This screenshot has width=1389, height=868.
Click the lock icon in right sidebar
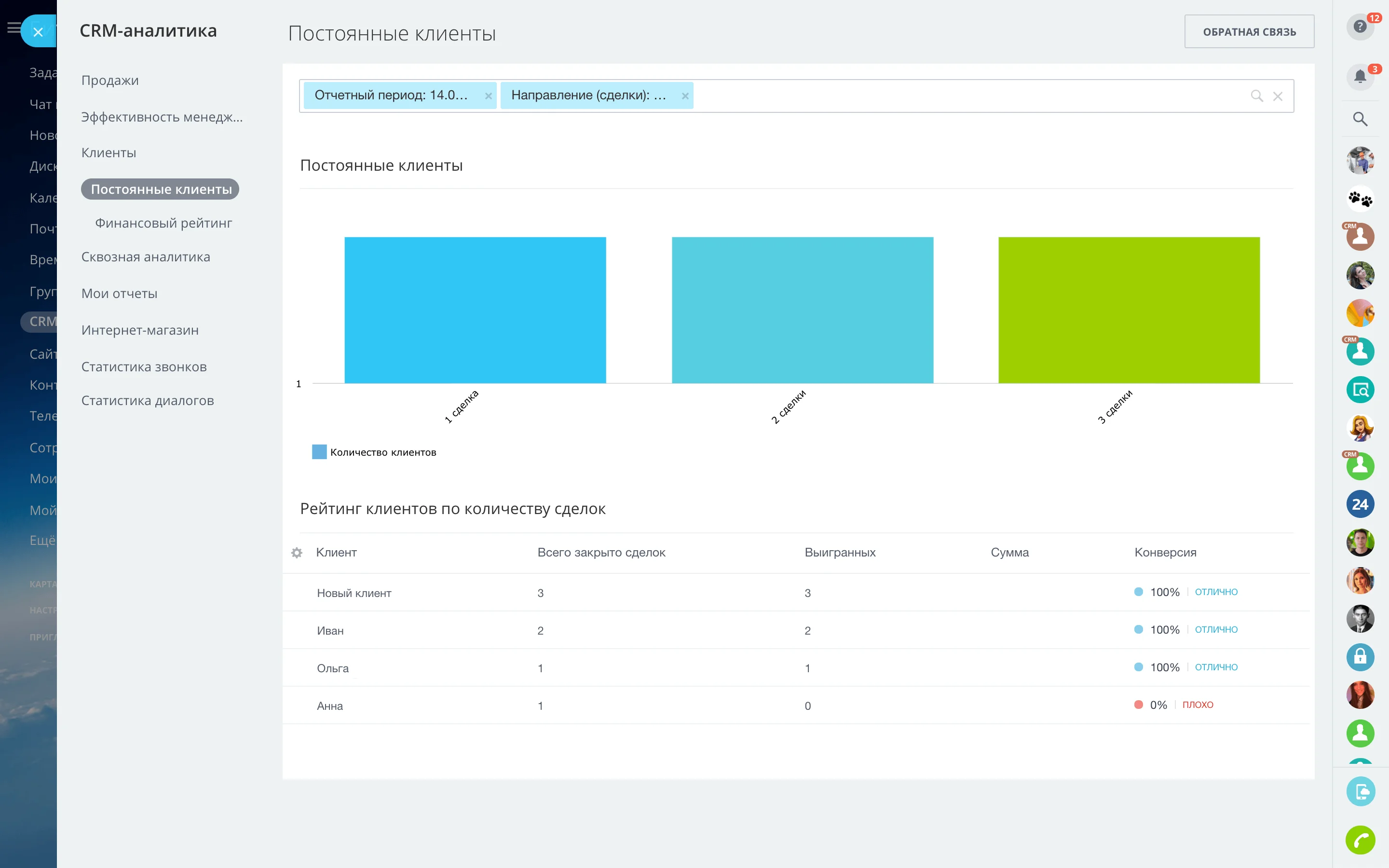tap(1360, 657)
